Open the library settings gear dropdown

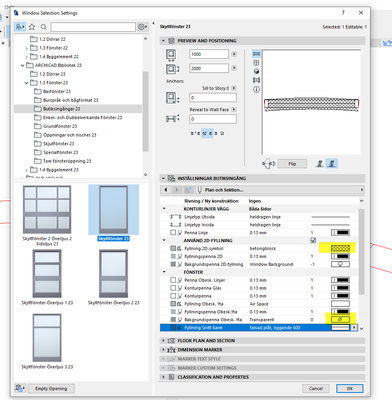point(143,27)
